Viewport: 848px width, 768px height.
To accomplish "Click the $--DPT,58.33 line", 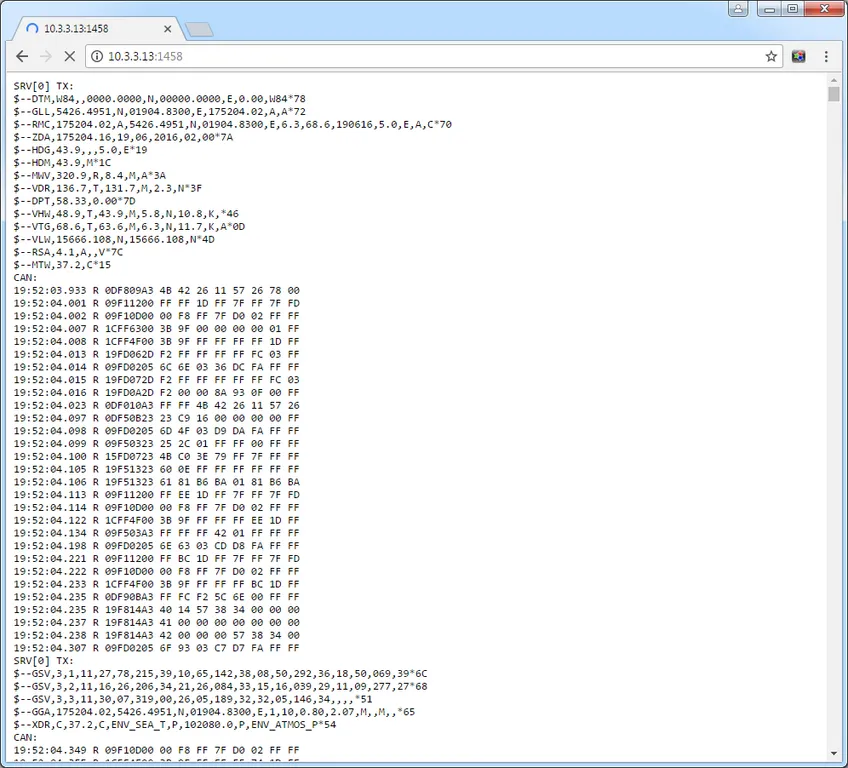I will point(75,201).
